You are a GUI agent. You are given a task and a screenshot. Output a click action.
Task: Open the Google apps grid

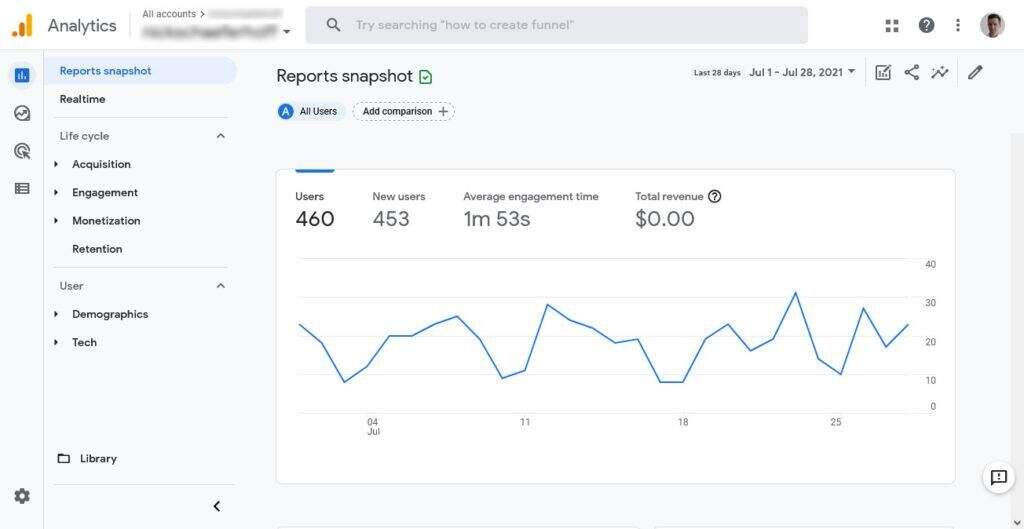point(892,25)
